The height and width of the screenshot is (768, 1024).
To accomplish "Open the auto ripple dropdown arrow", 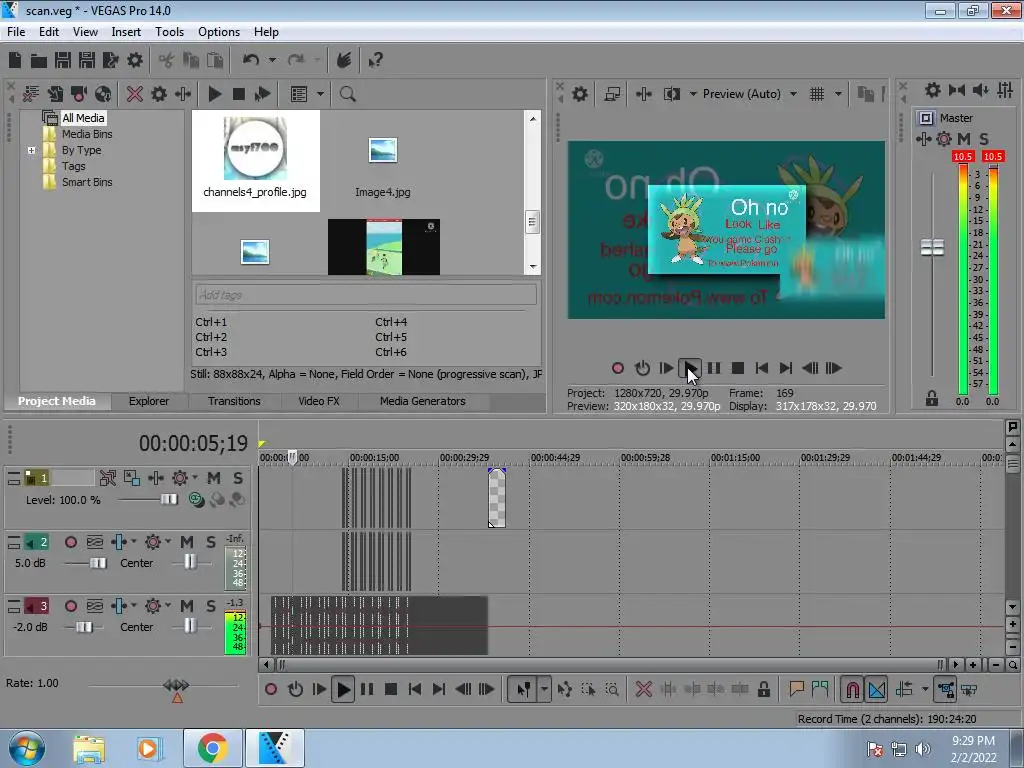I will coord(925,689).
